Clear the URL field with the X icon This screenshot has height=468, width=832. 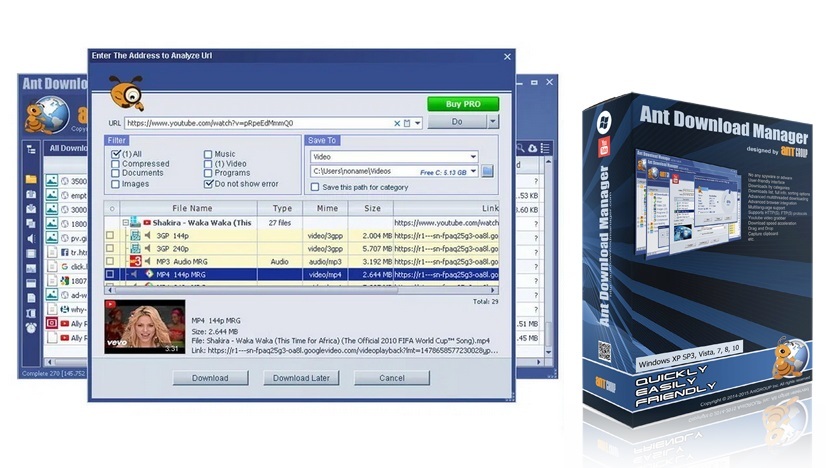pyautogui.click(x=396, y=123)
